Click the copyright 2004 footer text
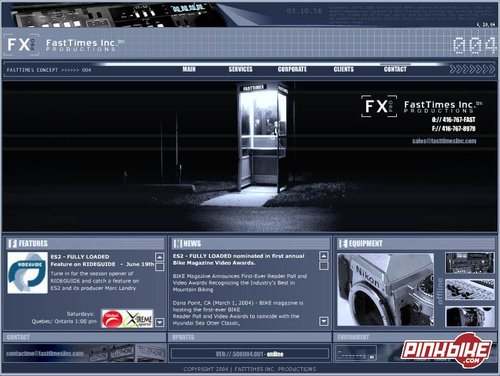The height and width of the screenshot is (376, 500). click(x=250, y=369)
